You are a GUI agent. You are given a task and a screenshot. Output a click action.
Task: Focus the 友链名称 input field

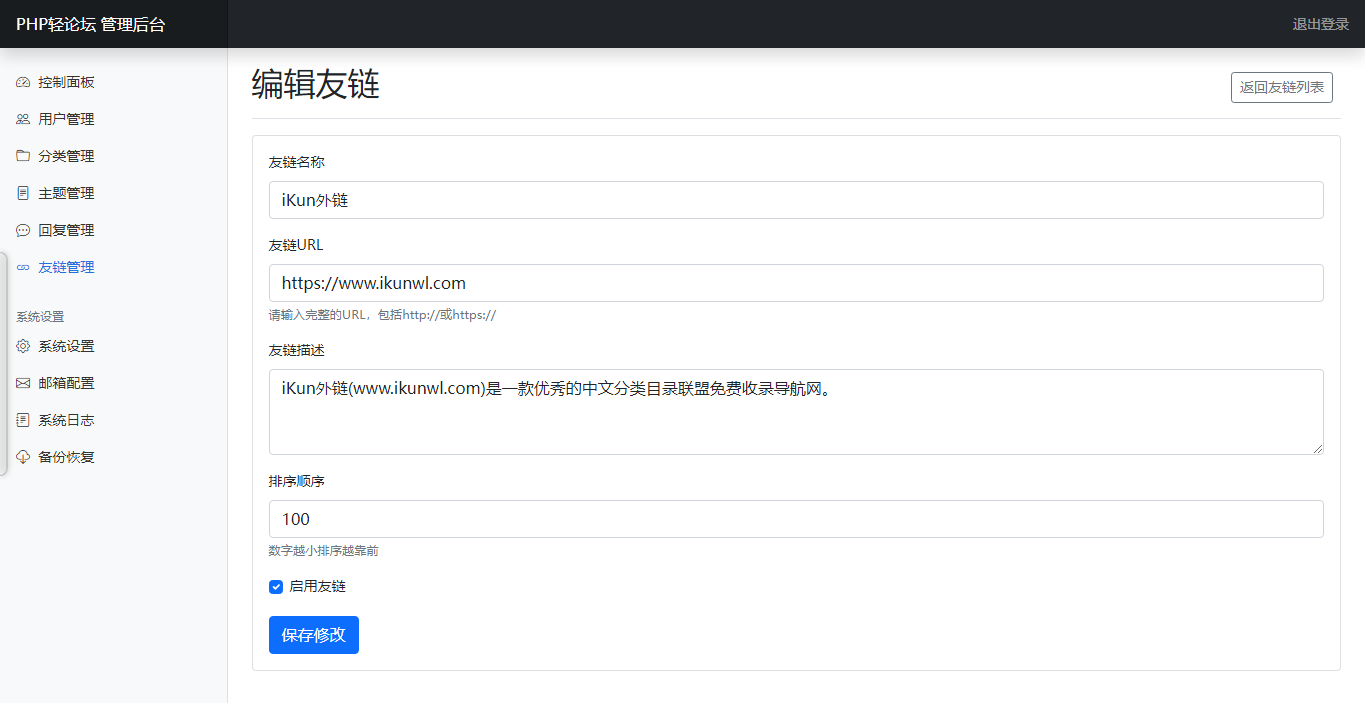coord(796,200)
